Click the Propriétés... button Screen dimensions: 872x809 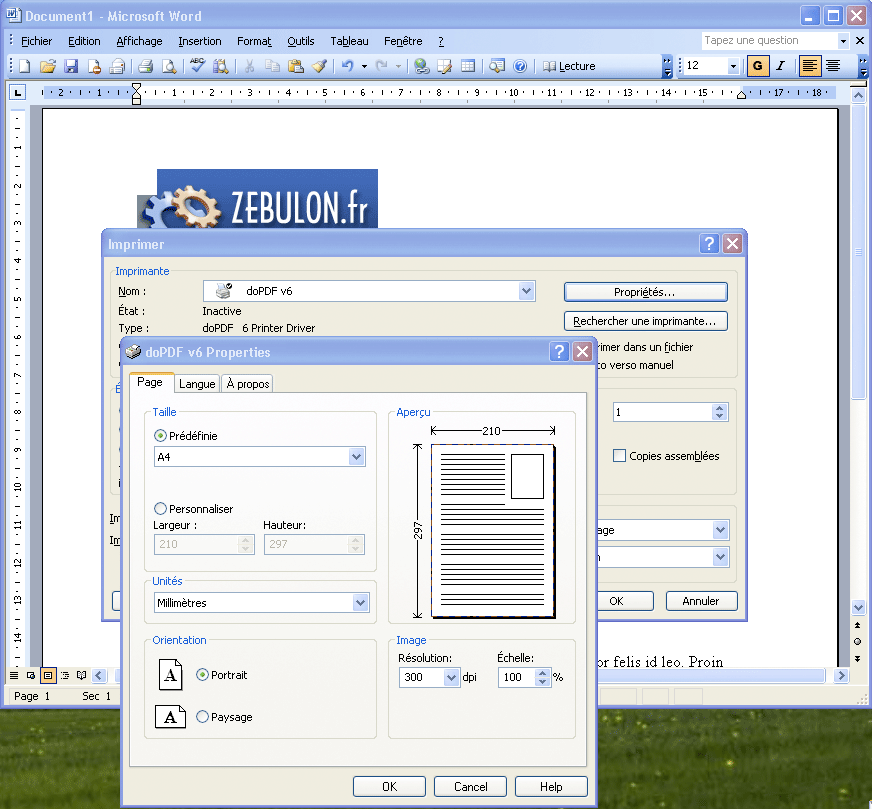coord(645,292)
